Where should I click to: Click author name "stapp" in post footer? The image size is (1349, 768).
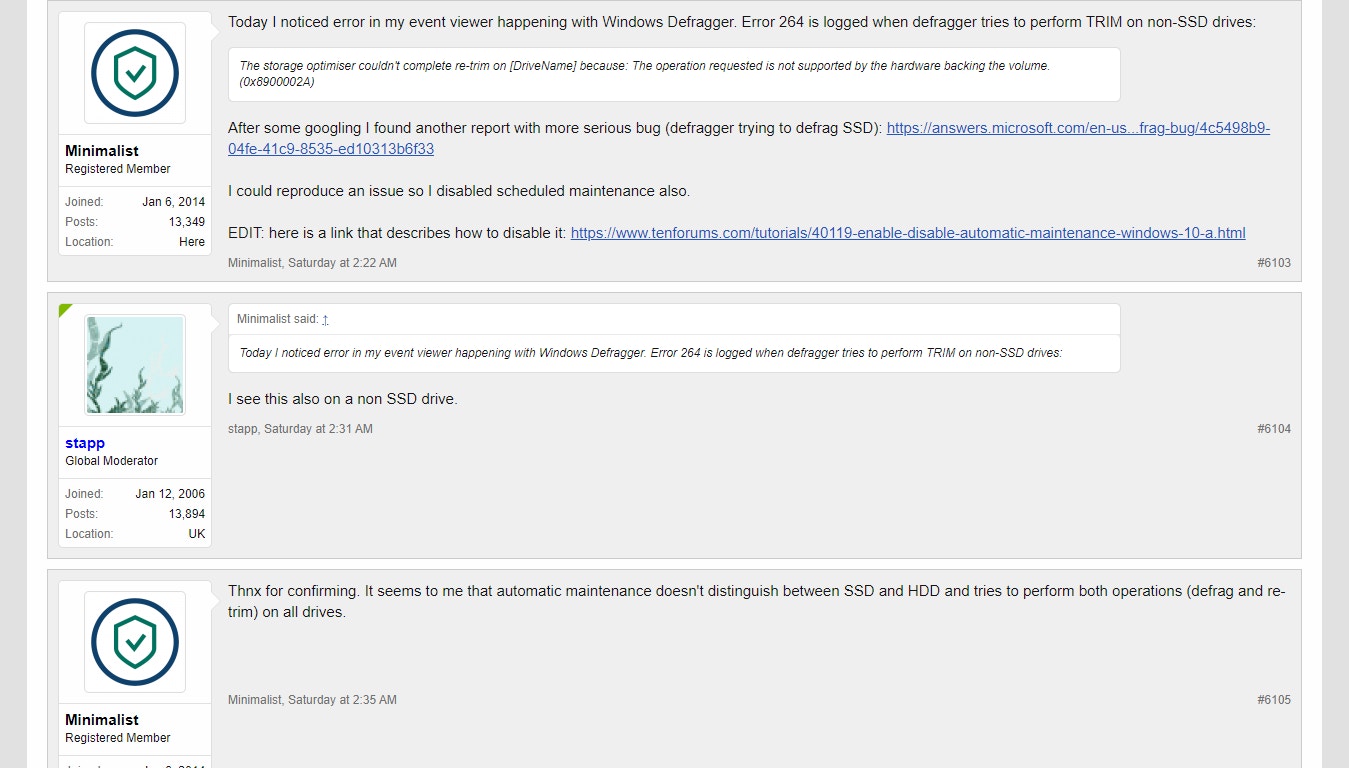[x=243, y=429]
